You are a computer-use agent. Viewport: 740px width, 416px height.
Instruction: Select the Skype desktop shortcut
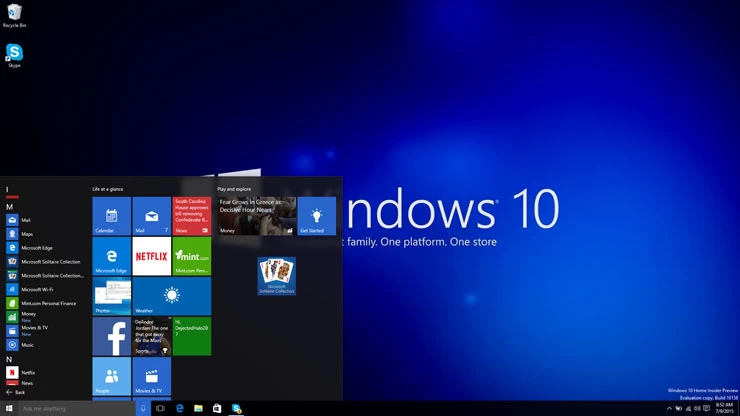(x=14, y=56)
